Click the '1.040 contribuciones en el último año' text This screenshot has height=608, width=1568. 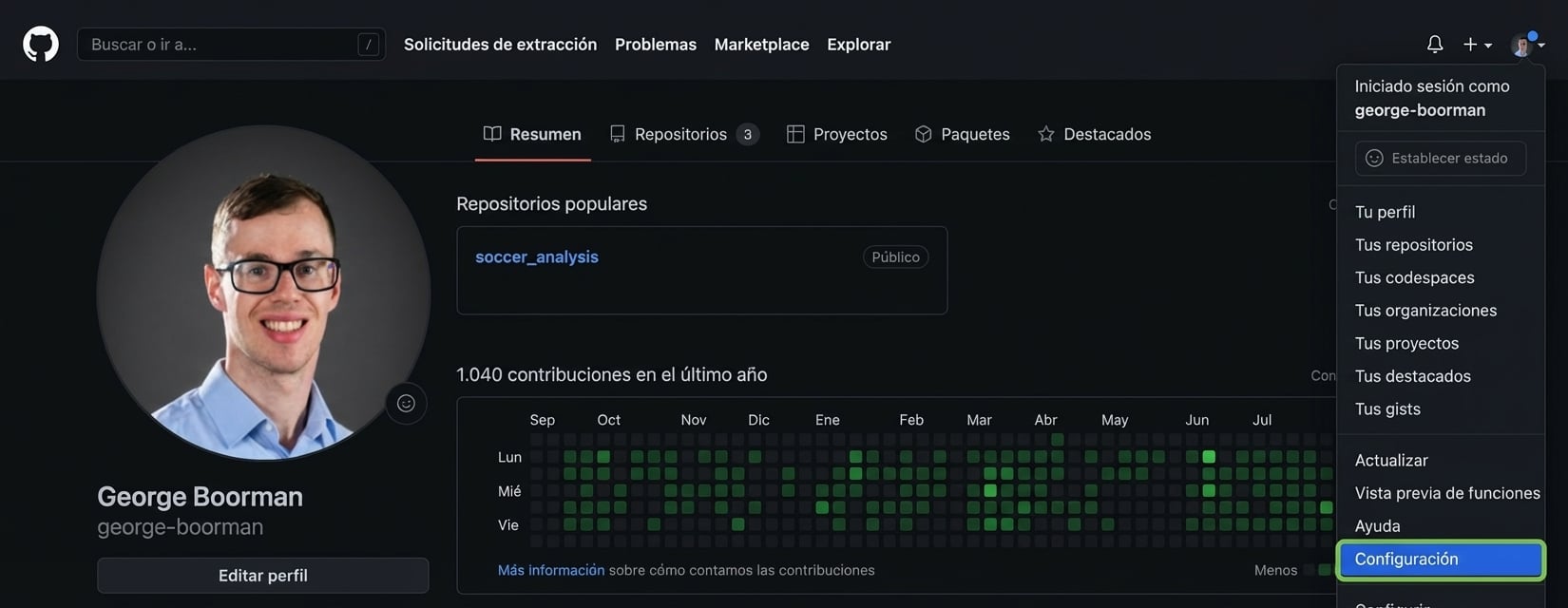612,374
